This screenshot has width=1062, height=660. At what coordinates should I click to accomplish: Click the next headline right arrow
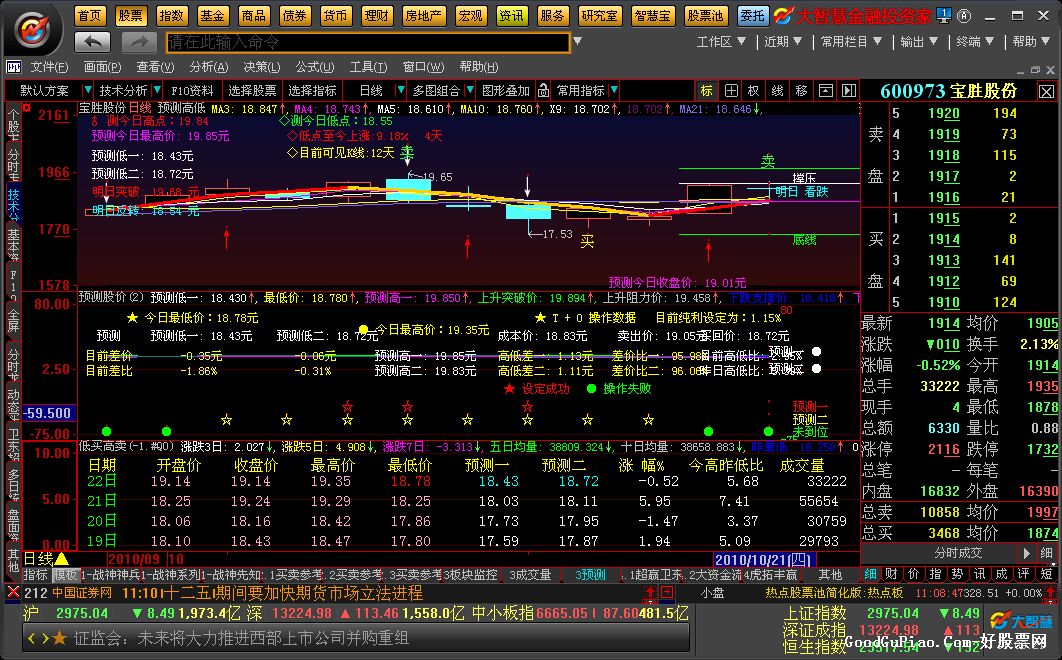point(45,638)
